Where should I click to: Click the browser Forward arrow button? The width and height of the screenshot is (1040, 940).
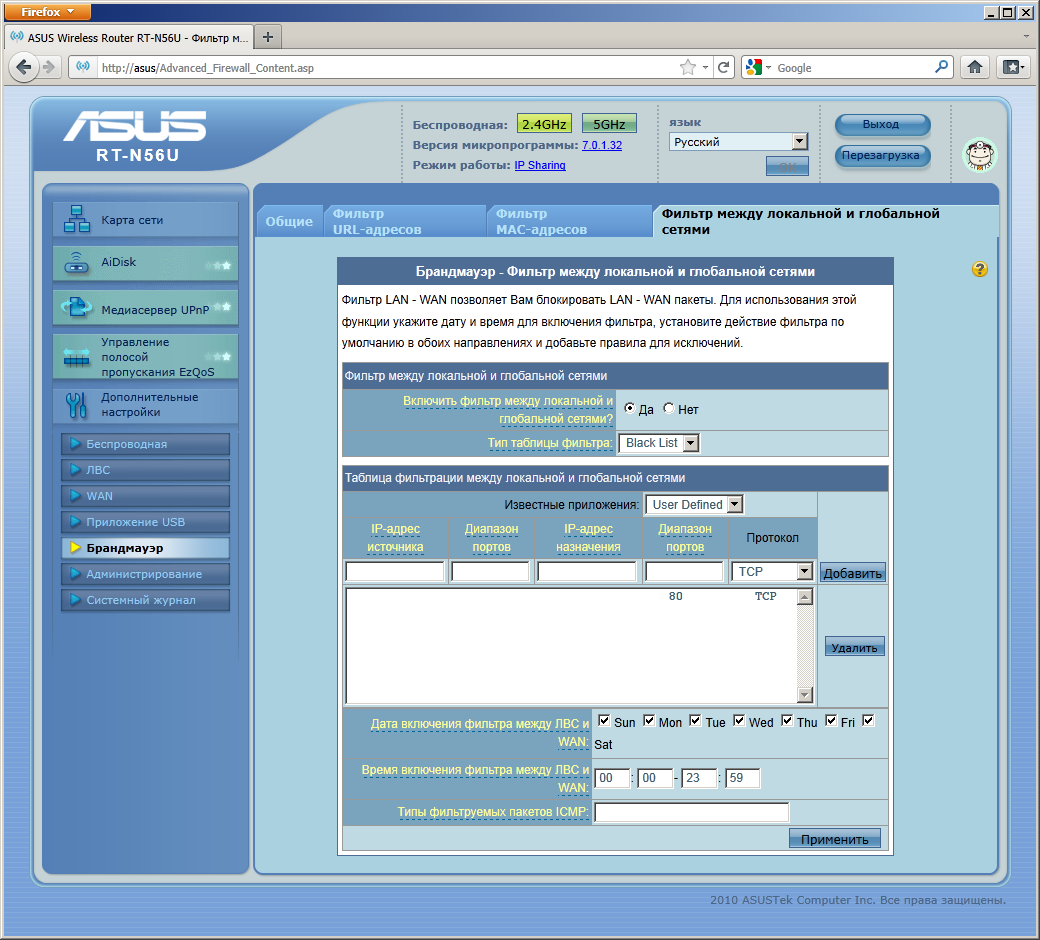tap(48, 67)
